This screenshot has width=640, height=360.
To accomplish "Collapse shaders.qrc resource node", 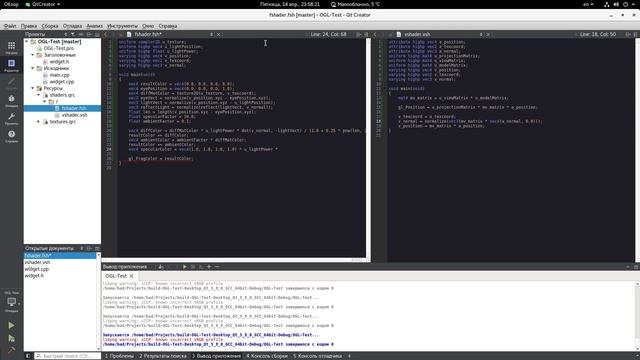I will pos(39,95).
